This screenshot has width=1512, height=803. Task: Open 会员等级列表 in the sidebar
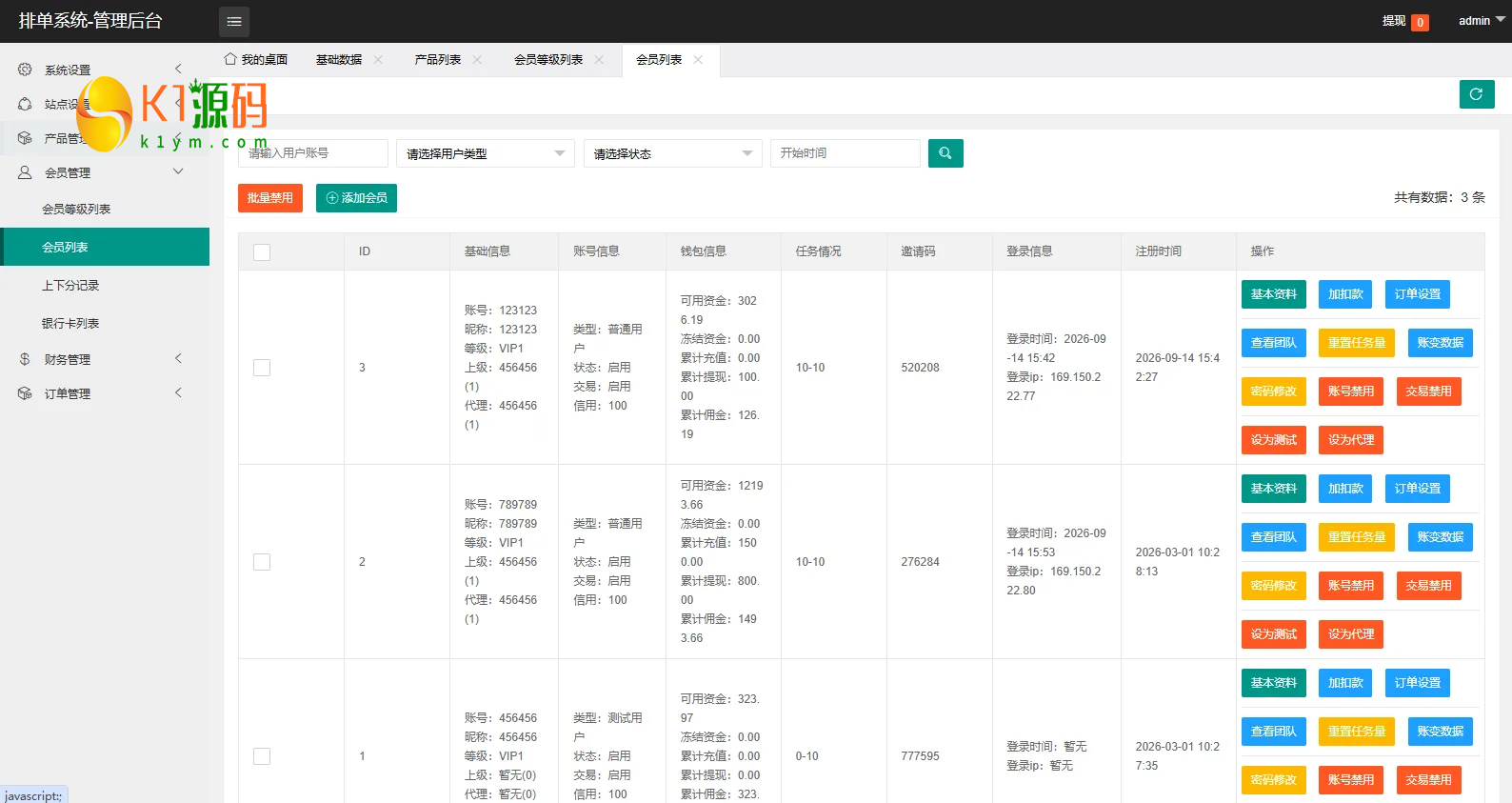pos(105,209)
